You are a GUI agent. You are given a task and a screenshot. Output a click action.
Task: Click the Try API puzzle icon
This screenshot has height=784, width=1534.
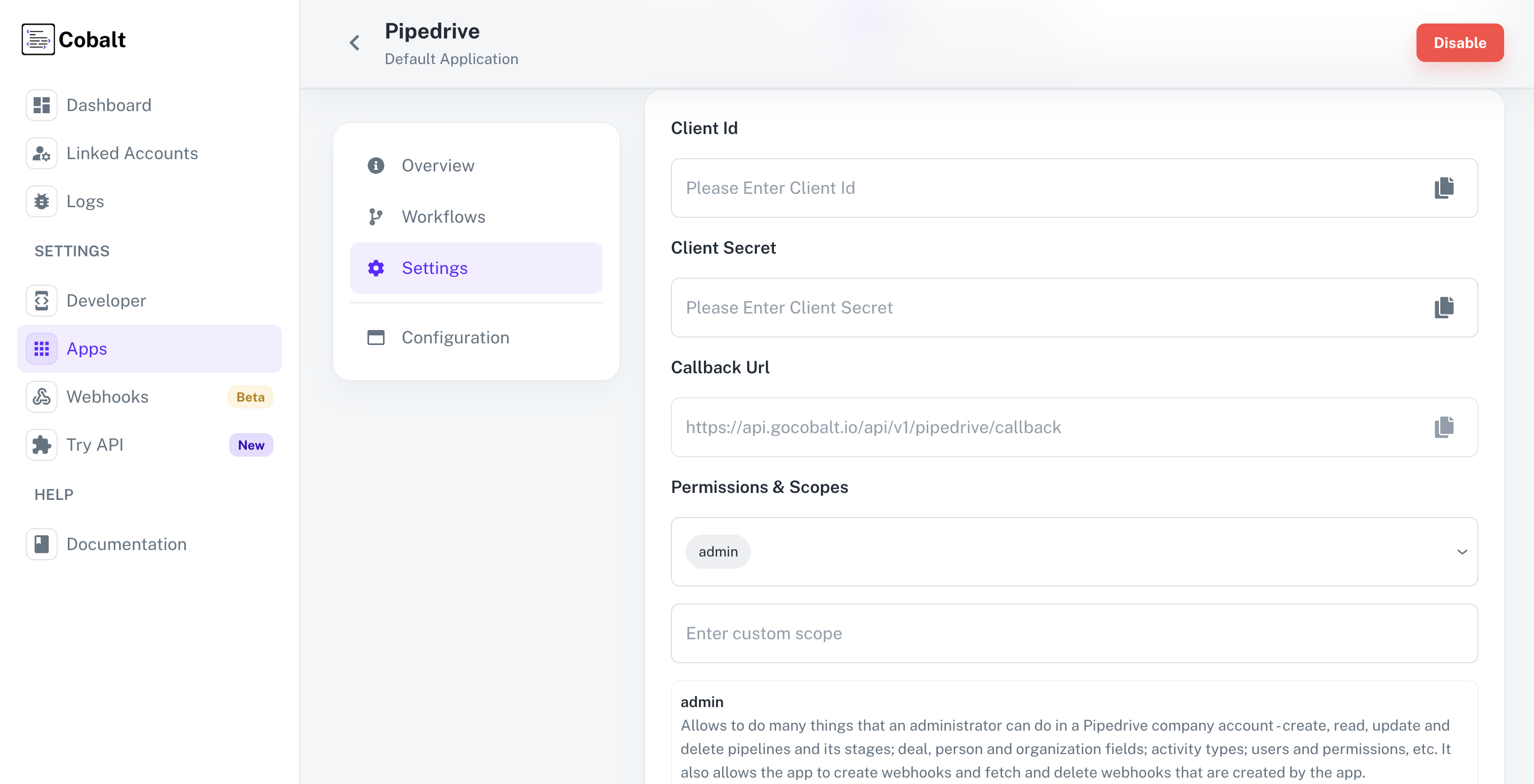(x=41, y=445)
